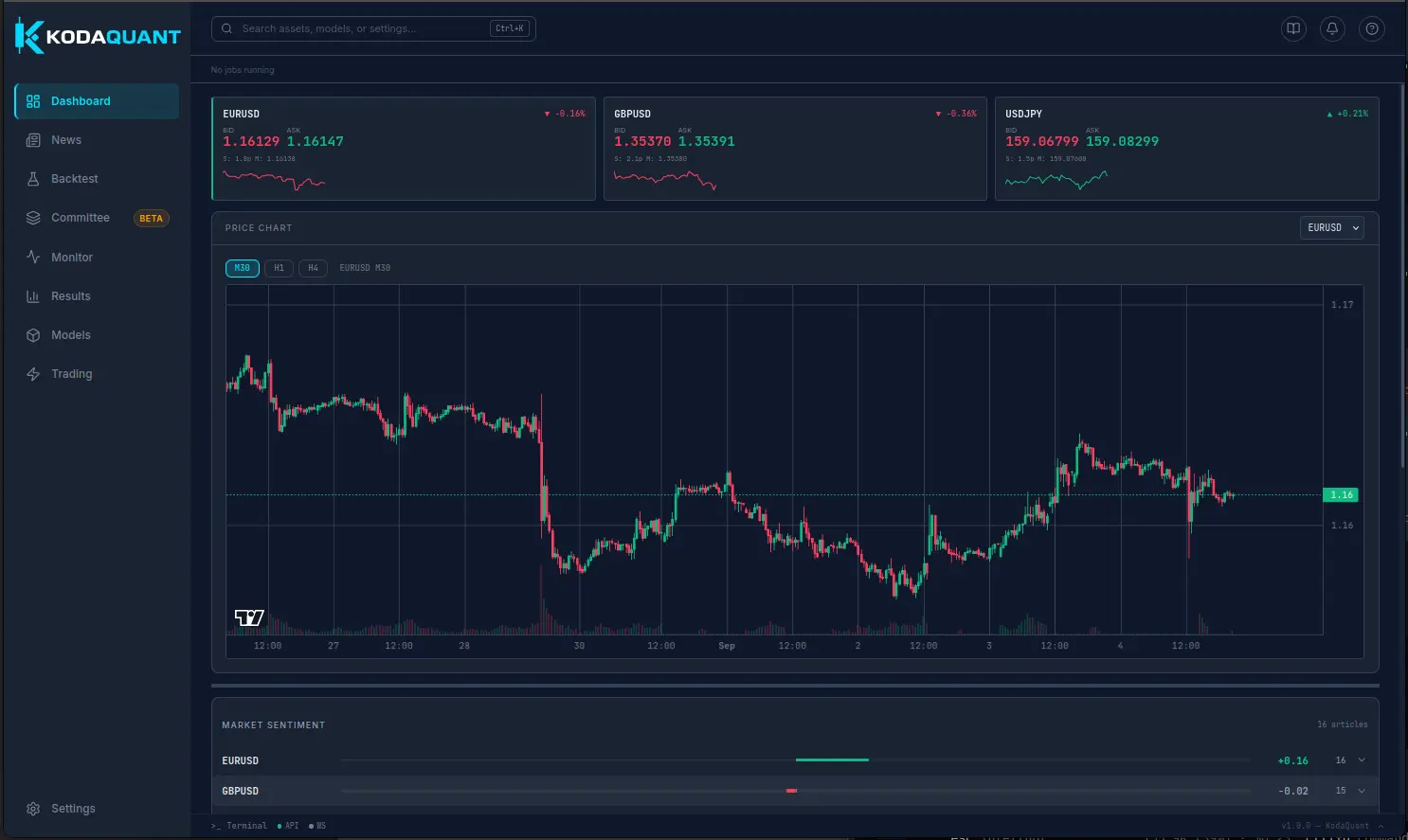Click the GBPUSD ask value 1.35391

(x=707, y=142)
